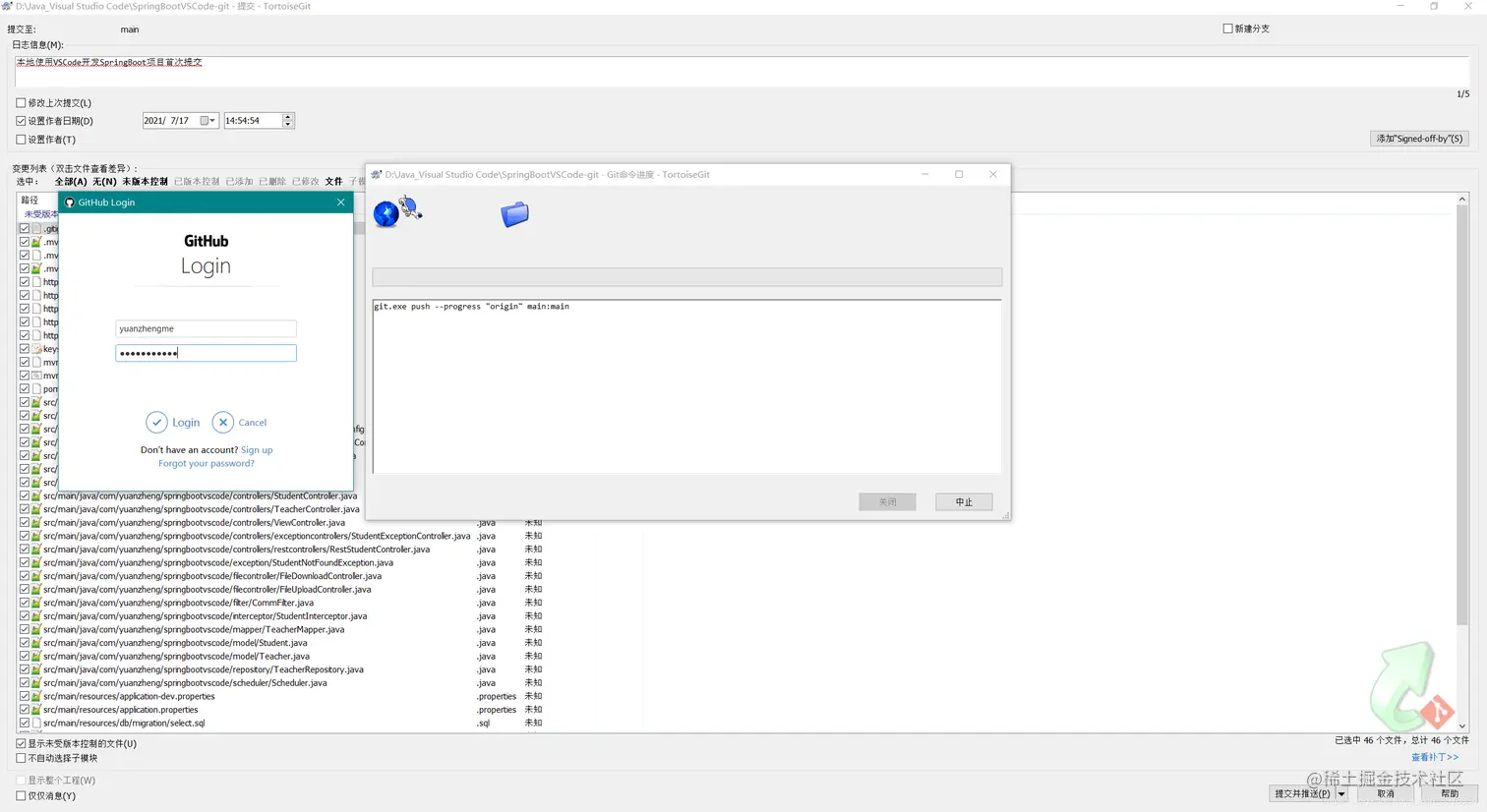
Task: Click the push progress bar in Git progress window
Action: (x=687, y=277)
